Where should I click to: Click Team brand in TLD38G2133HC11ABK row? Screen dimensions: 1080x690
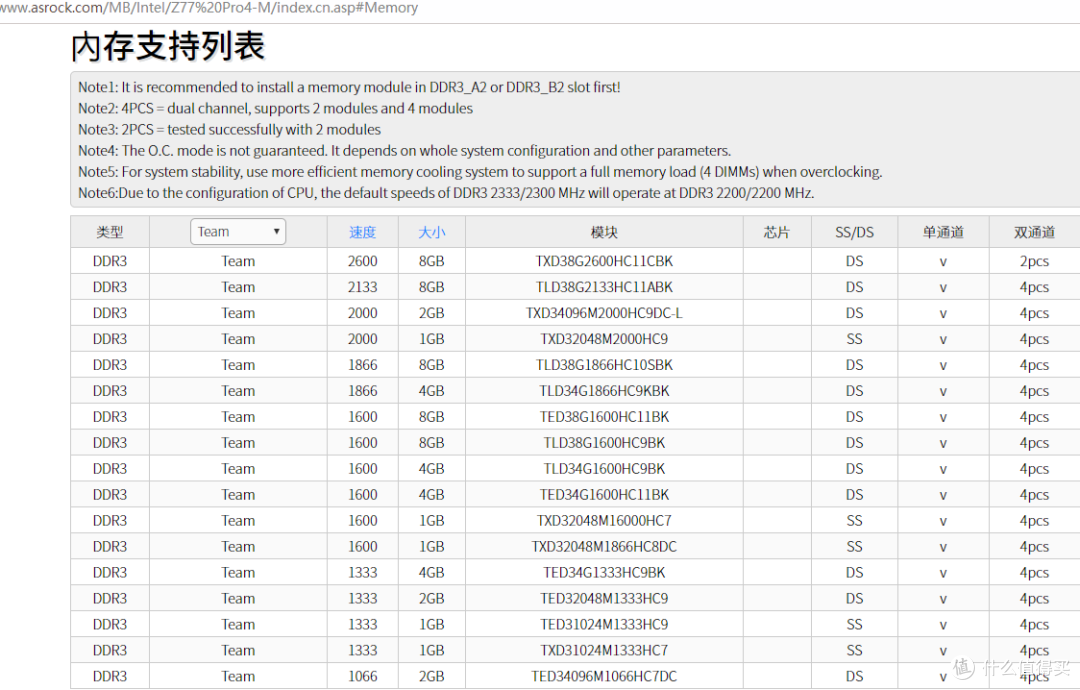coord(238,287)
